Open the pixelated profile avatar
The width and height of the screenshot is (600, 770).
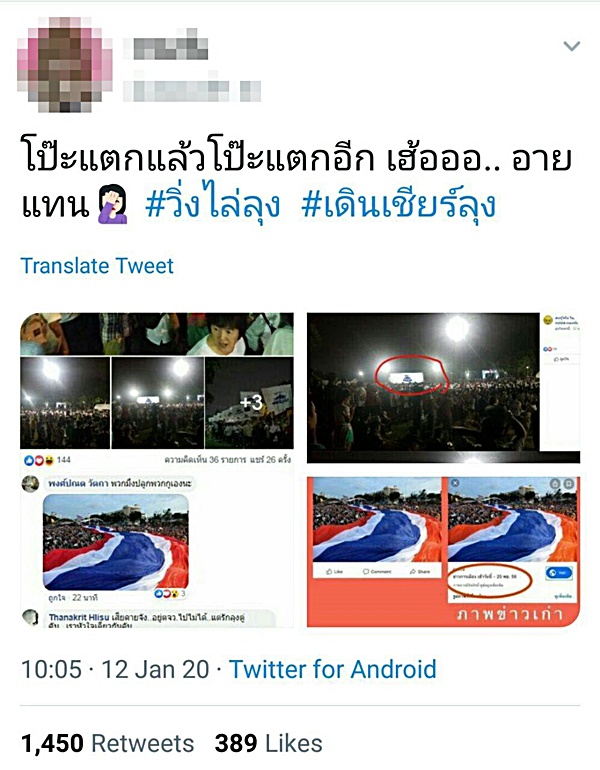(64, 63)
